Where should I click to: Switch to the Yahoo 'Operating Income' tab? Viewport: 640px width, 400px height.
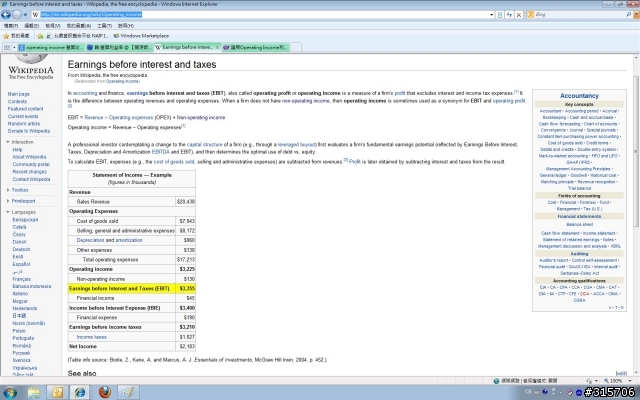256,48
